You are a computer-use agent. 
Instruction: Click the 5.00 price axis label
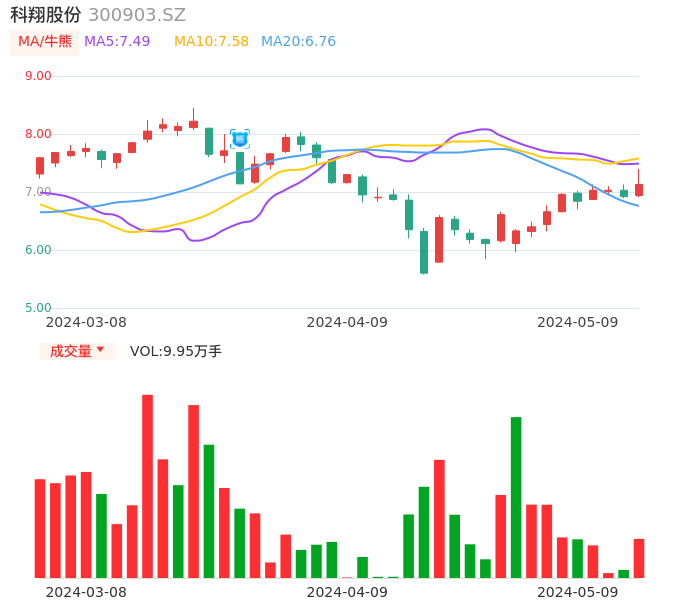click(x=38, y=308)
